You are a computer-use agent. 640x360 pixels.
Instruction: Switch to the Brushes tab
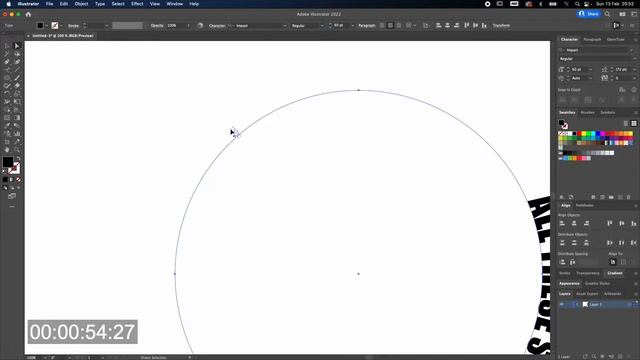coord(588,112)
